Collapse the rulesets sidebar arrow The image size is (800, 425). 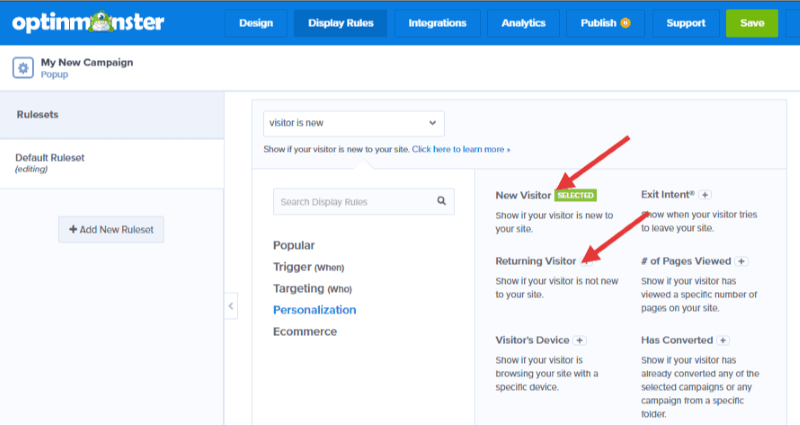231,306
